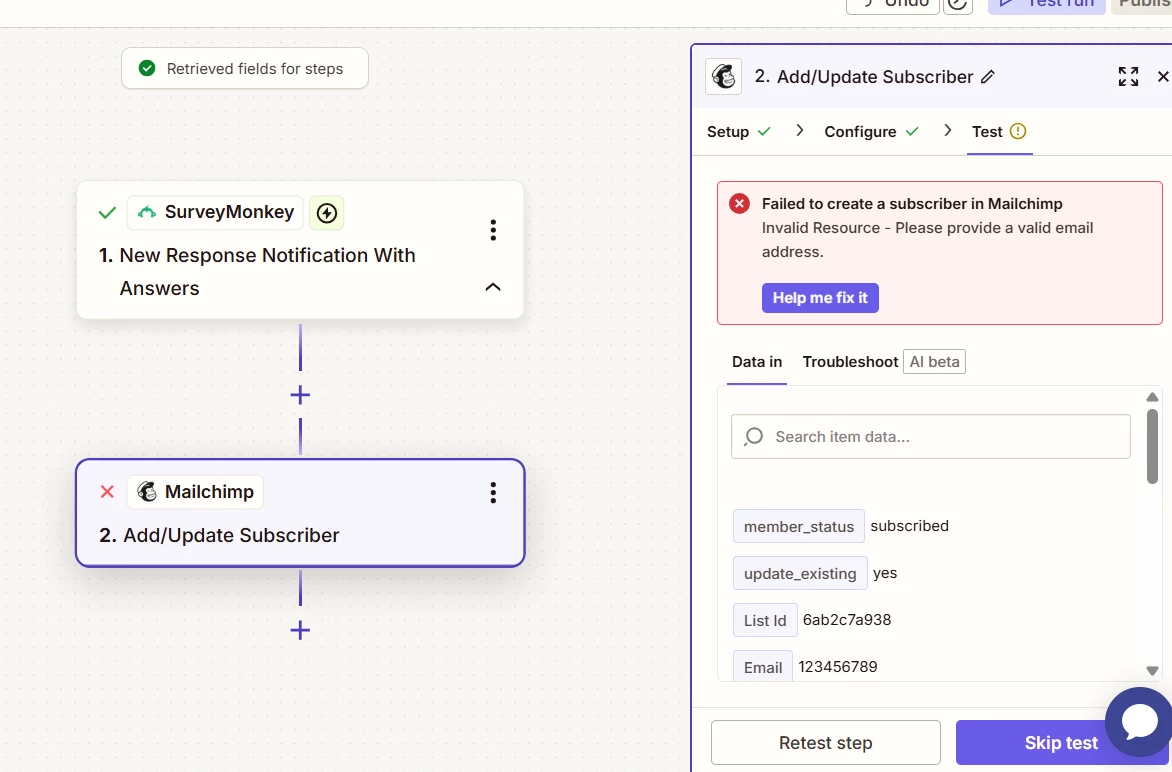Click the green check in Retrieved fields notification
The height and width of the screenshot is (772, 1172).
147,69
